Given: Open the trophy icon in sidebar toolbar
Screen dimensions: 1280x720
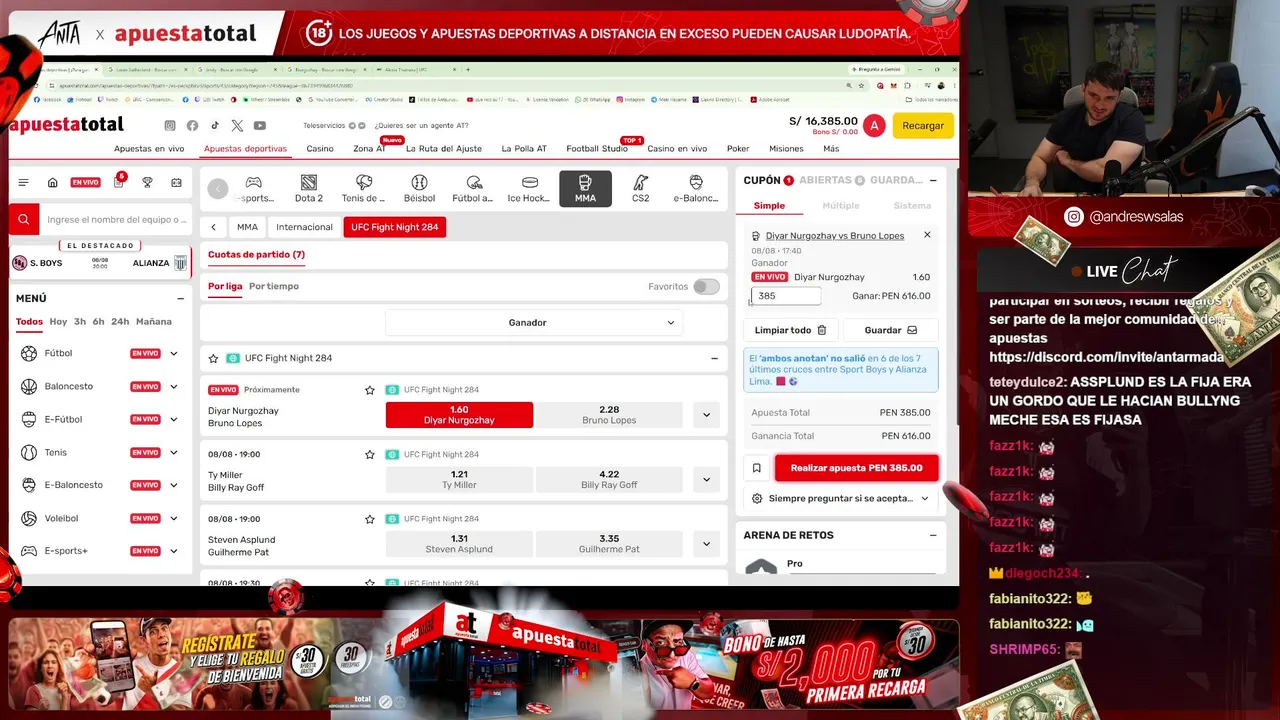Looking at the screenshot, I should pos(147,182).
